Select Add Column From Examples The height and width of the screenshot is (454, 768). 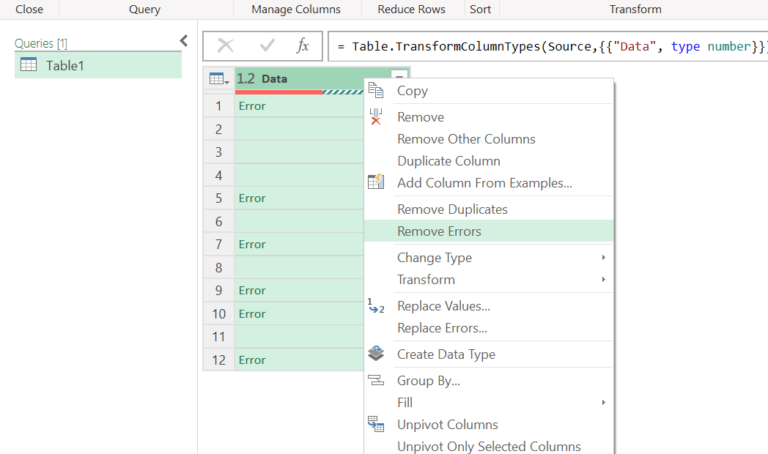coord(489,183)
